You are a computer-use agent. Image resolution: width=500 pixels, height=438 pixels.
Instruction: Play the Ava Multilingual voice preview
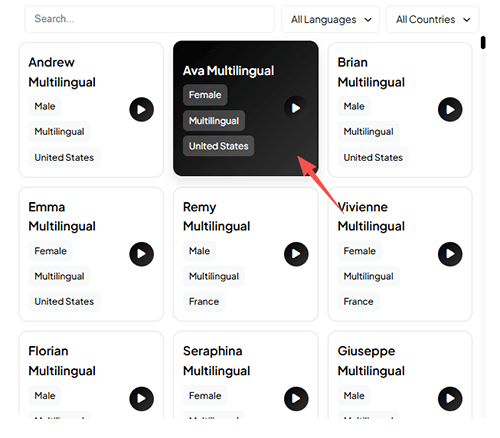tap(296, 108)
